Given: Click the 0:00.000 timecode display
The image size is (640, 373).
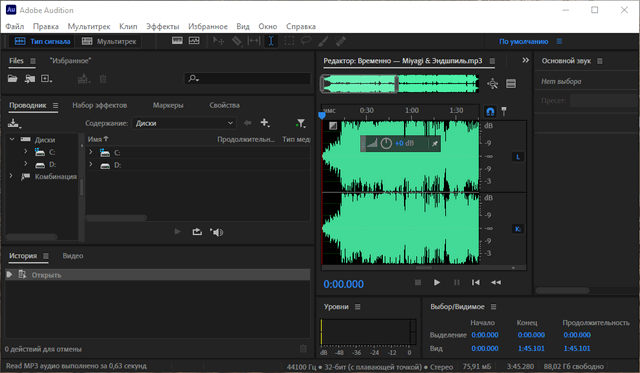Looking at the screenshot, I should tap(343, 284).
